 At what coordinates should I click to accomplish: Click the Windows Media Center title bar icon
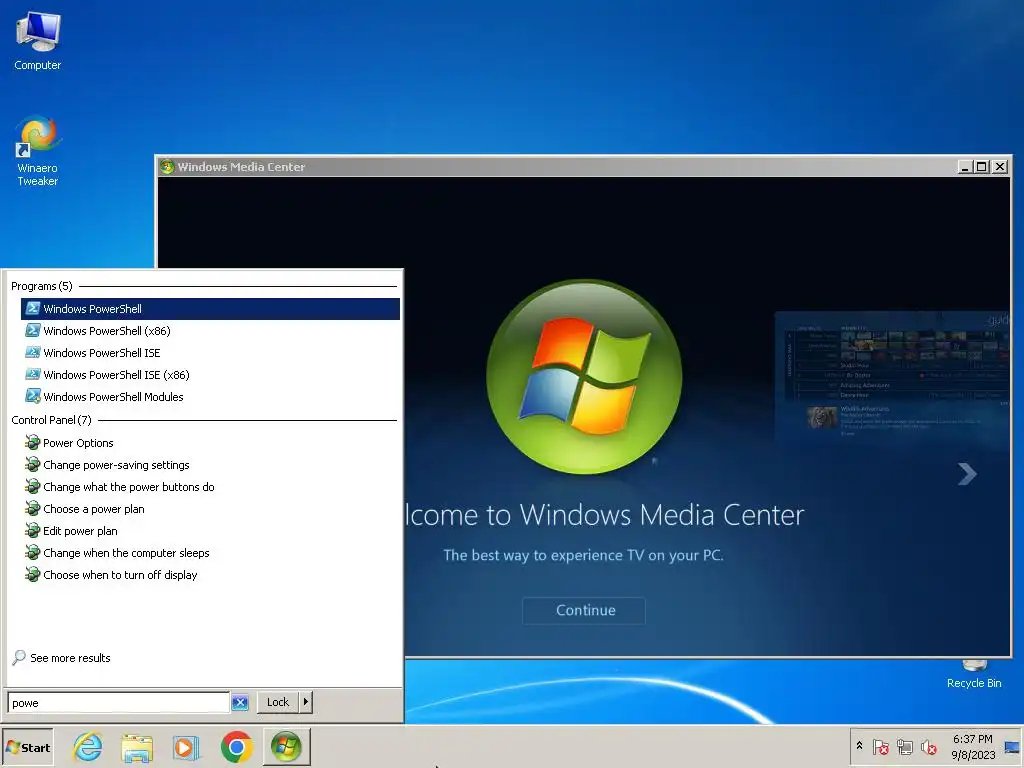167,167
